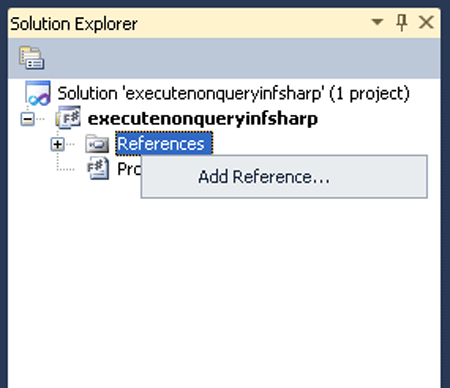Click blank white area below the tree
Screen dimensions: 450x388
pyautogui.click(x=224, y=290)
